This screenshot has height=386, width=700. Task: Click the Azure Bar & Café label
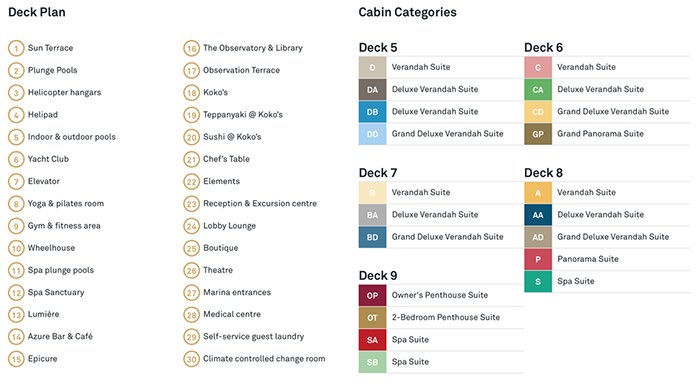click(x=60, y=336)
